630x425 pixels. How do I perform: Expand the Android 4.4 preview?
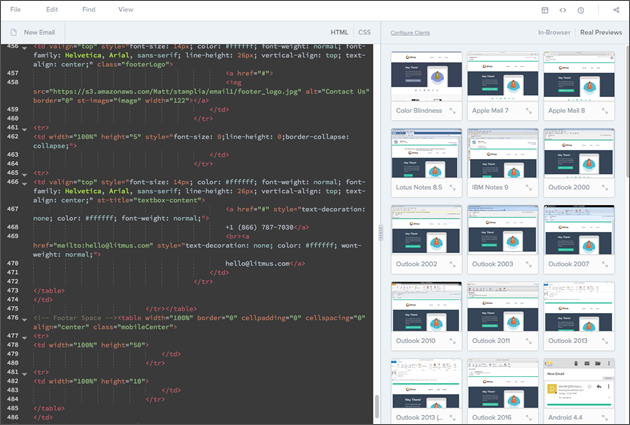tap(605, 418)
